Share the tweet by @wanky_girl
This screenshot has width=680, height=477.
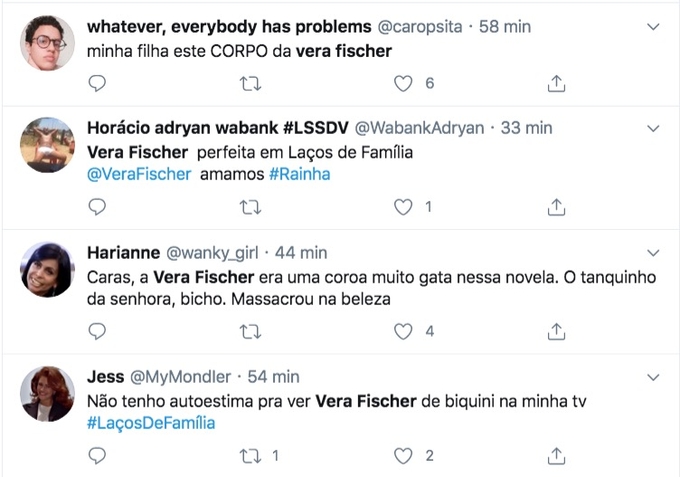pyautogui.click(x=557, y=331)
